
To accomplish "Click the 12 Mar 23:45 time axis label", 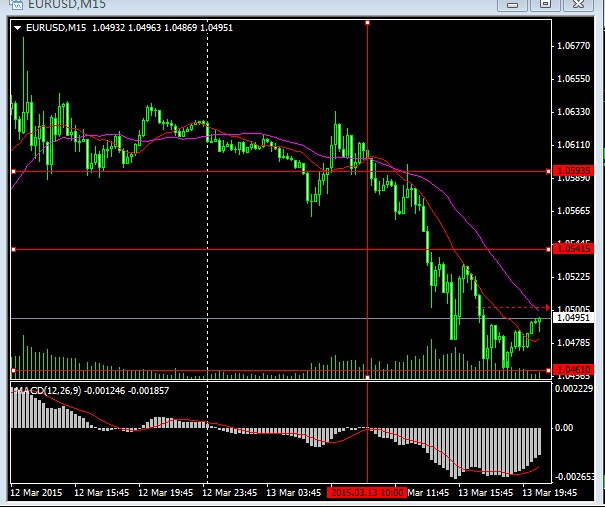I will 229,492.
